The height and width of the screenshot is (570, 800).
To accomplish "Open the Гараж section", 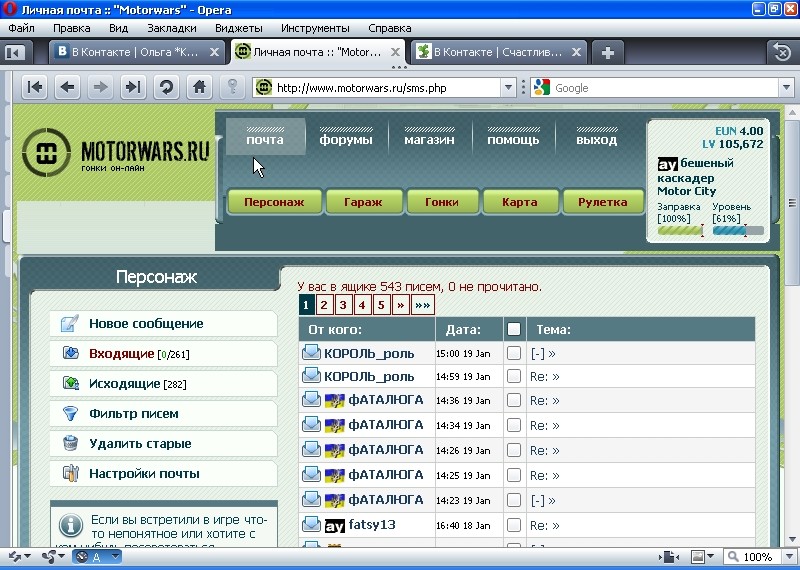I will pyautogui.click(x=363, y=202).
